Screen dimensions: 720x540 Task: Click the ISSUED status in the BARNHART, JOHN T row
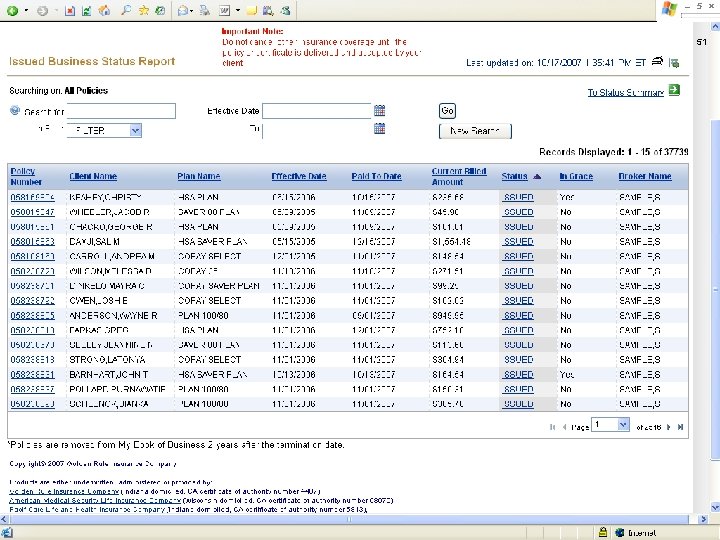click(x=518, y=374)
